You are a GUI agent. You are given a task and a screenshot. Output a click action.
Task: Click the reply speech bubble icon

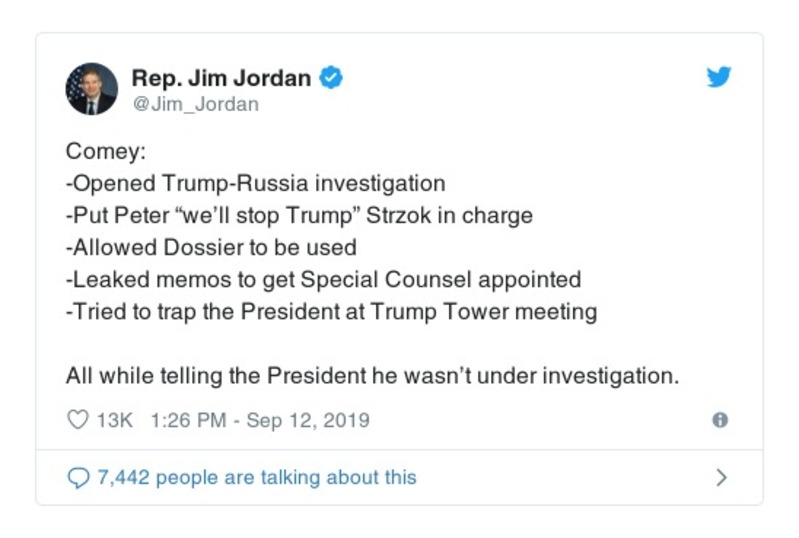click(77, 478)
